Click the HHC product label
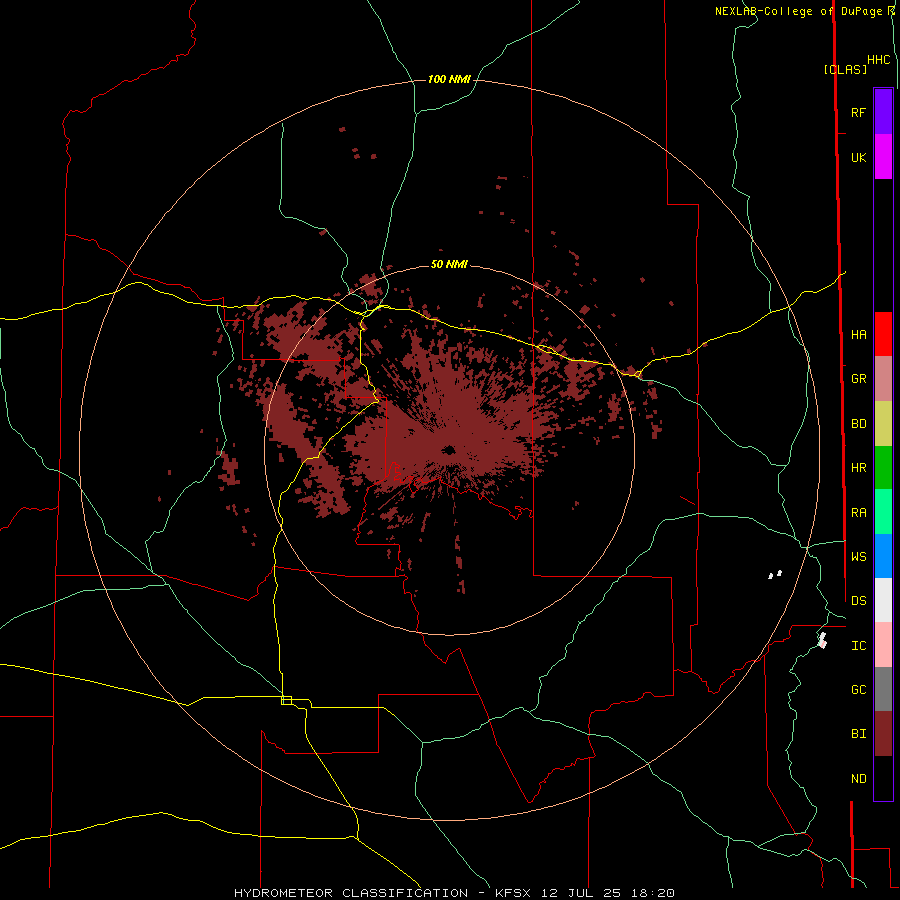 coord(879,60)
